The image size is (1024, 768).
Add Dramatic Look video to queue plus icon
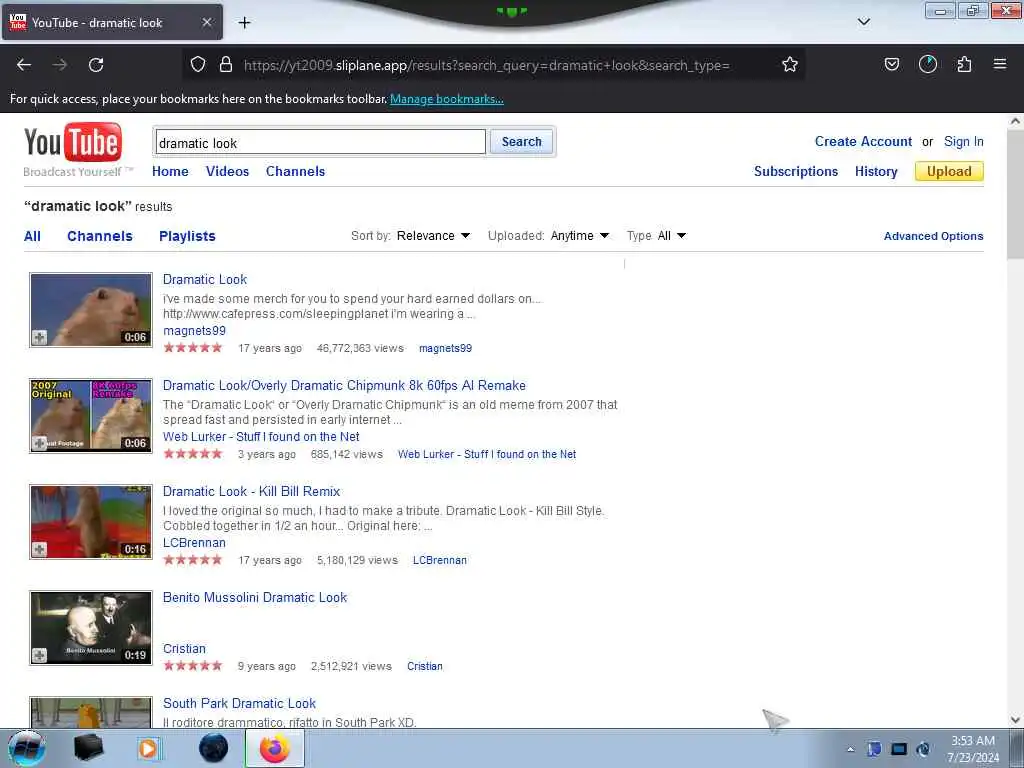(40, 337)
